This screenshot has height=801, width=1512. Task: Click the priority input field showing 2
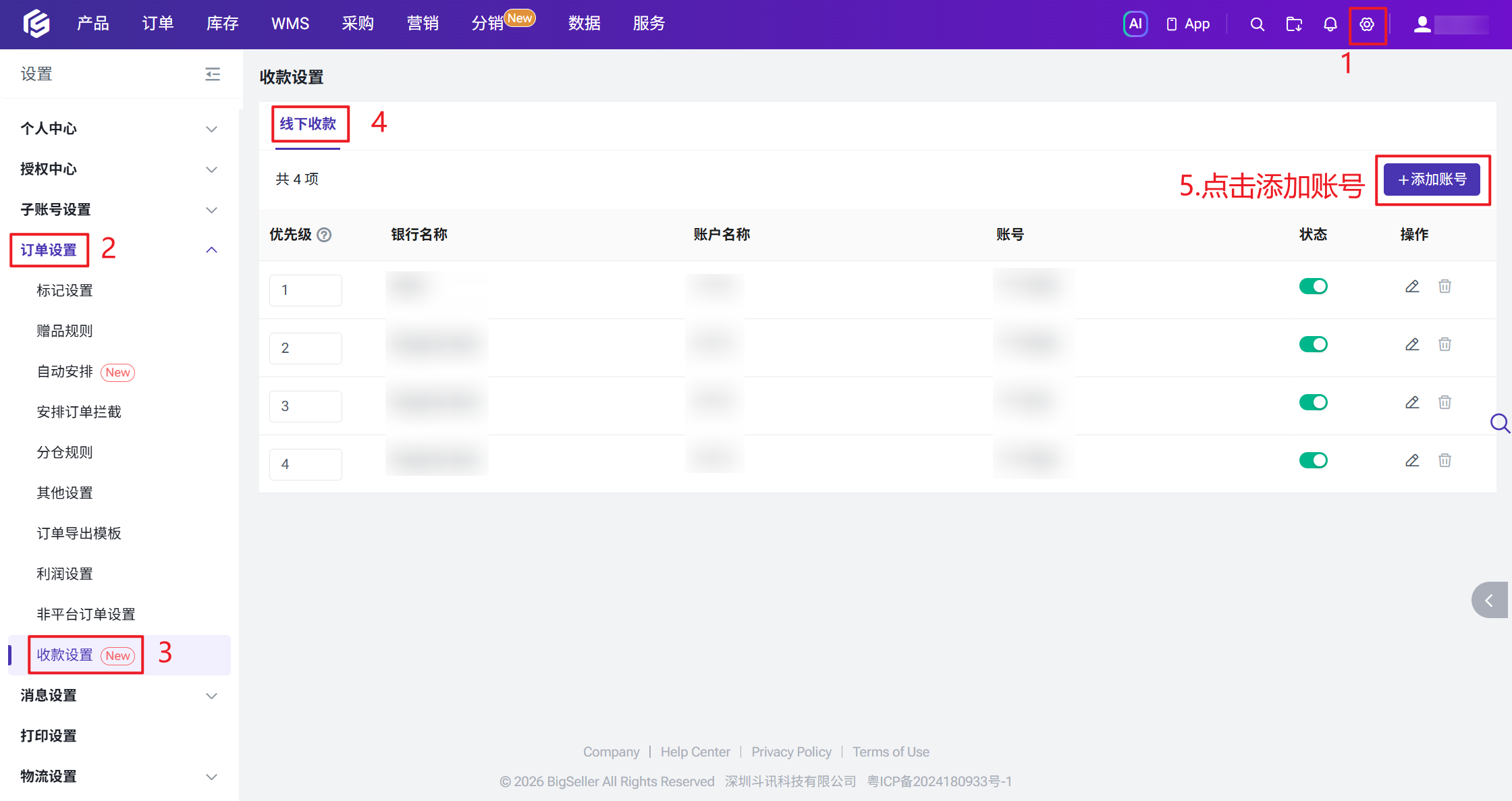tap(306, 348)
